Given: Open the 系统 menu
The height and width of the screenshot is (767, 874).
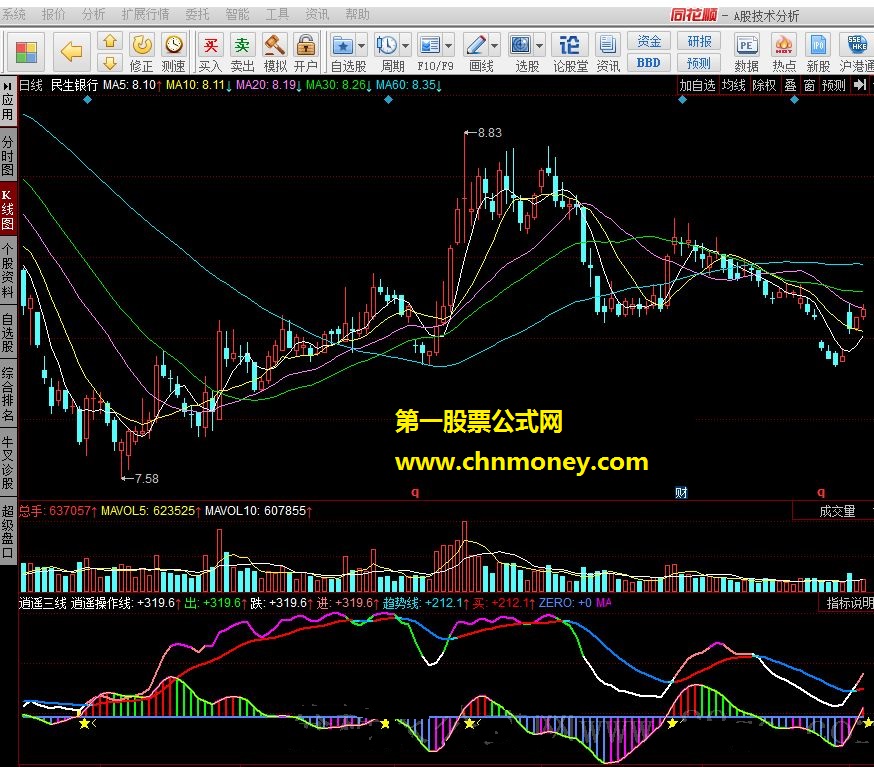Looking at the screenshot, I should point(14,14).
